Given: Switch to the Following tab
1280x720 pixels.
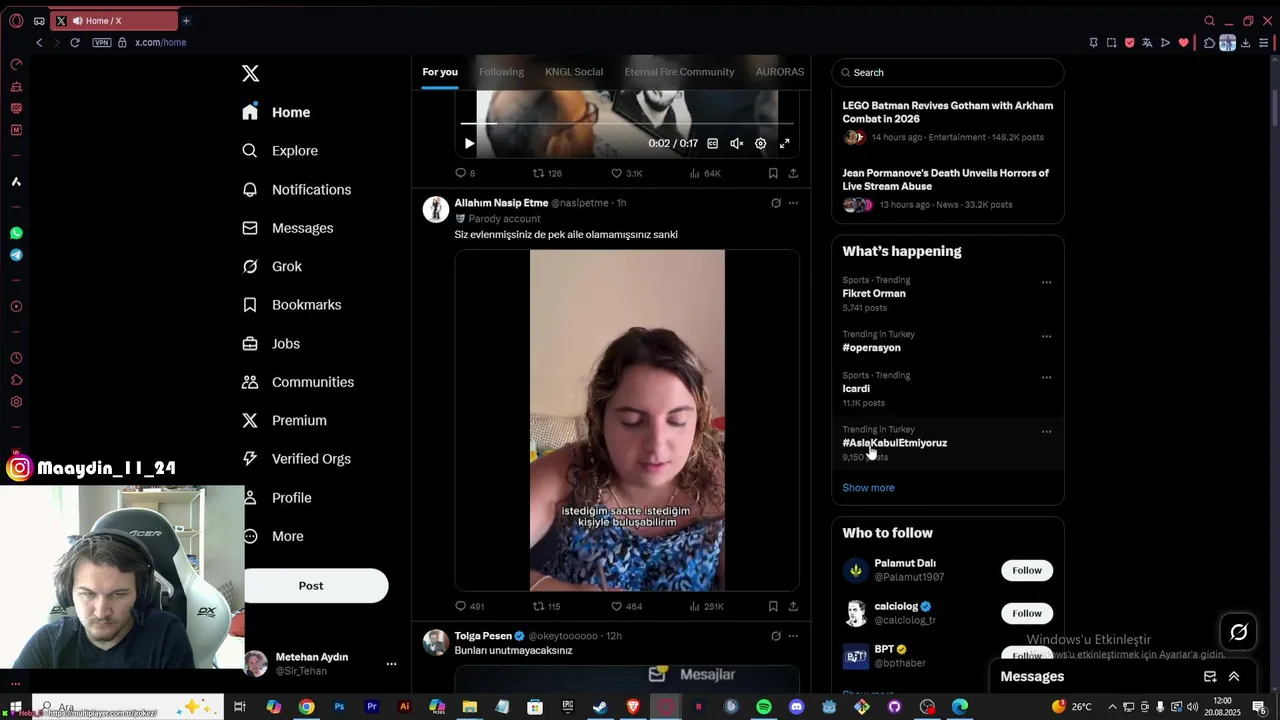Looking at the screenshot, I should (501, 72).
